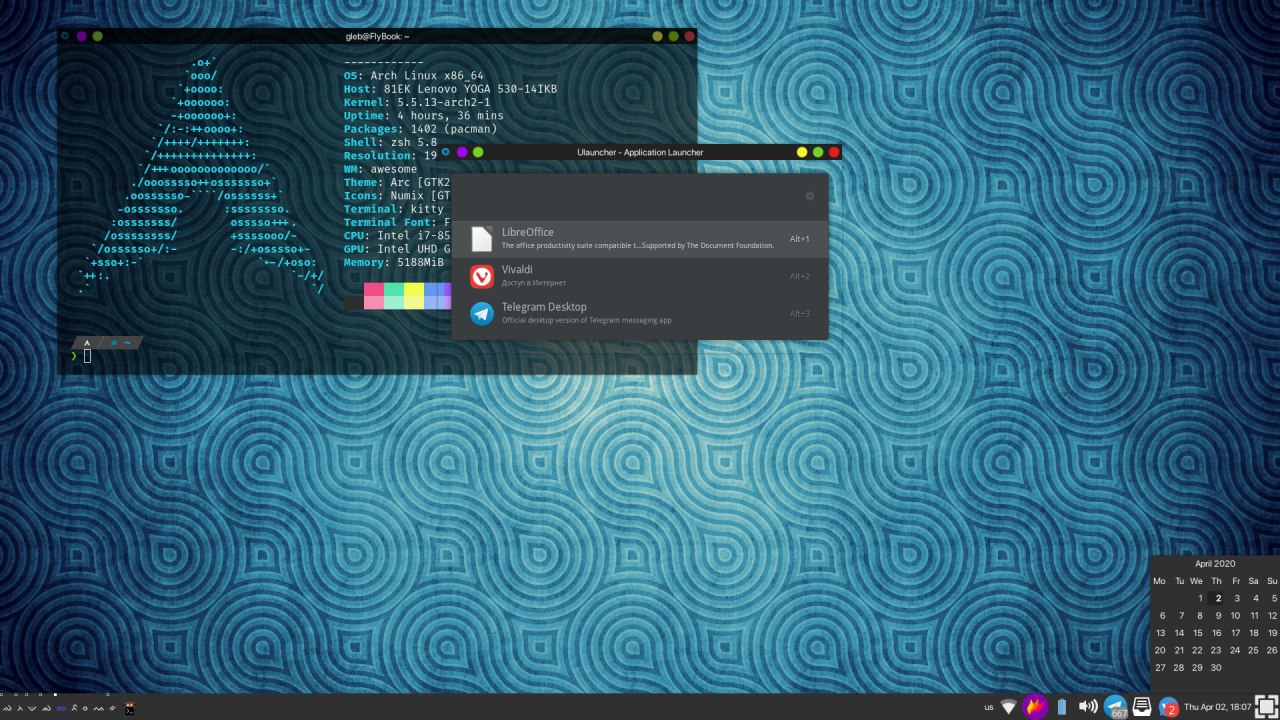The image size is (1280, 720).
Task: Click the yellow-green button on the terminal titlebar
Action: [x=657, y=36]
